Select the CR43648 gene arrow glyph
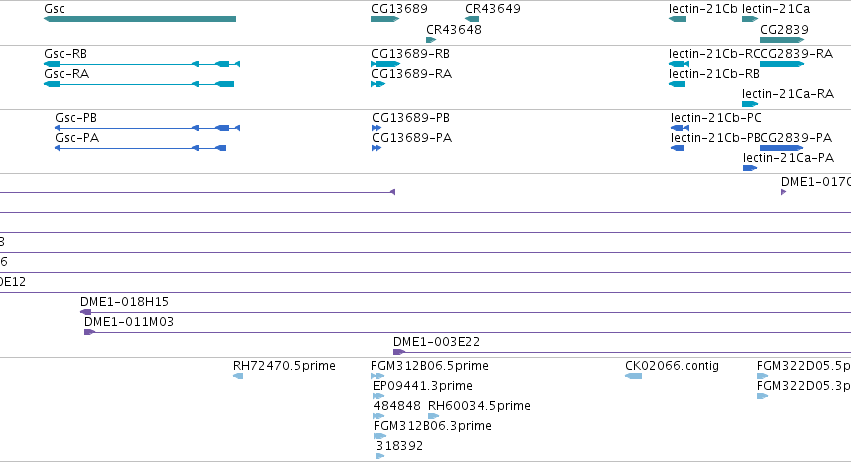 (x=431, y=40)
